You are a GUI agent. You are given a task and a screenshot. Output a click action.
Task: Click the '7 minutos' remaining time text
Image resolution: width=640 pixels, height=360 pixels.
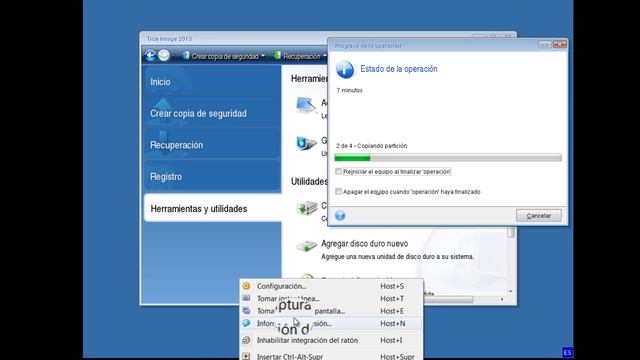pyautogui.click(x=349, y=90)
